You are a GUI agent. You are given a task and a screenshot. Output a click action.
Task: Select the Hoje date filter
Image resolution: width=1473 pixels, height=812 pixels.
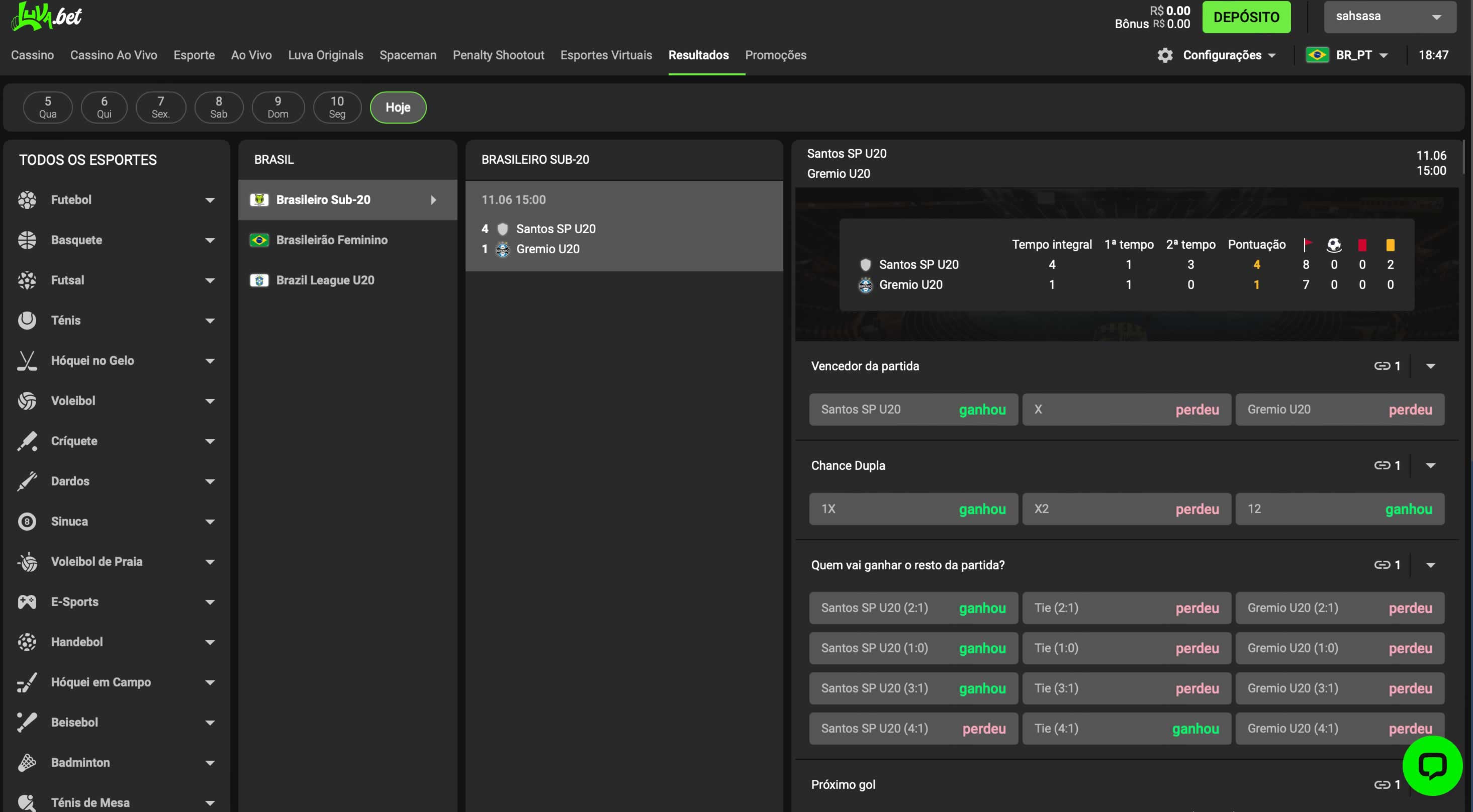[398, 107]
